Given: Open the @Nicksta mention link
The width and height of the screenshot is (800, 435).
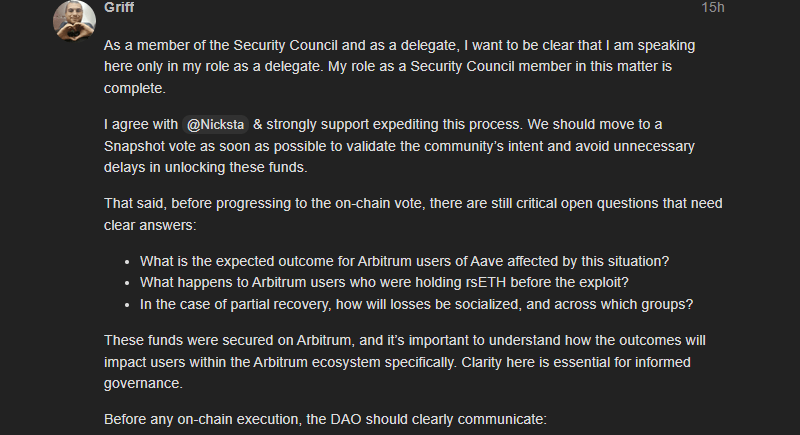Looking at the screenshot, I should 216,124.
